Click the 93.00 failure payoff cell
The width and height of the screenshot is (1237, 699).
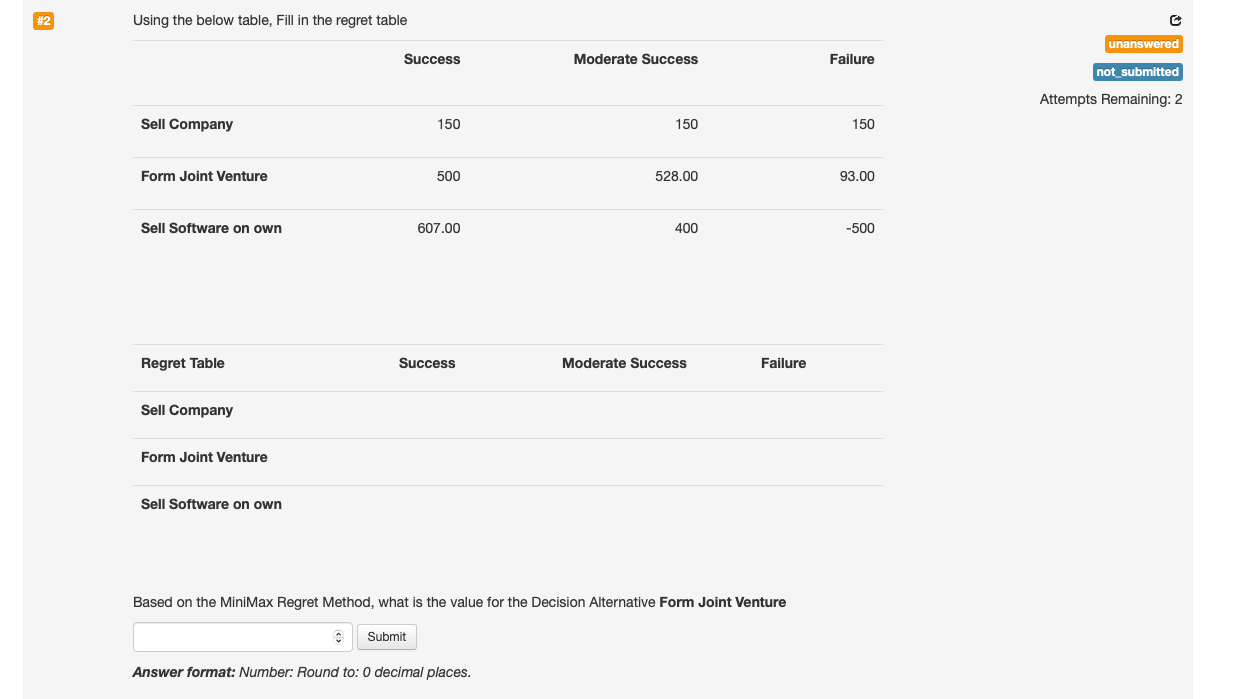coord(857,176)
